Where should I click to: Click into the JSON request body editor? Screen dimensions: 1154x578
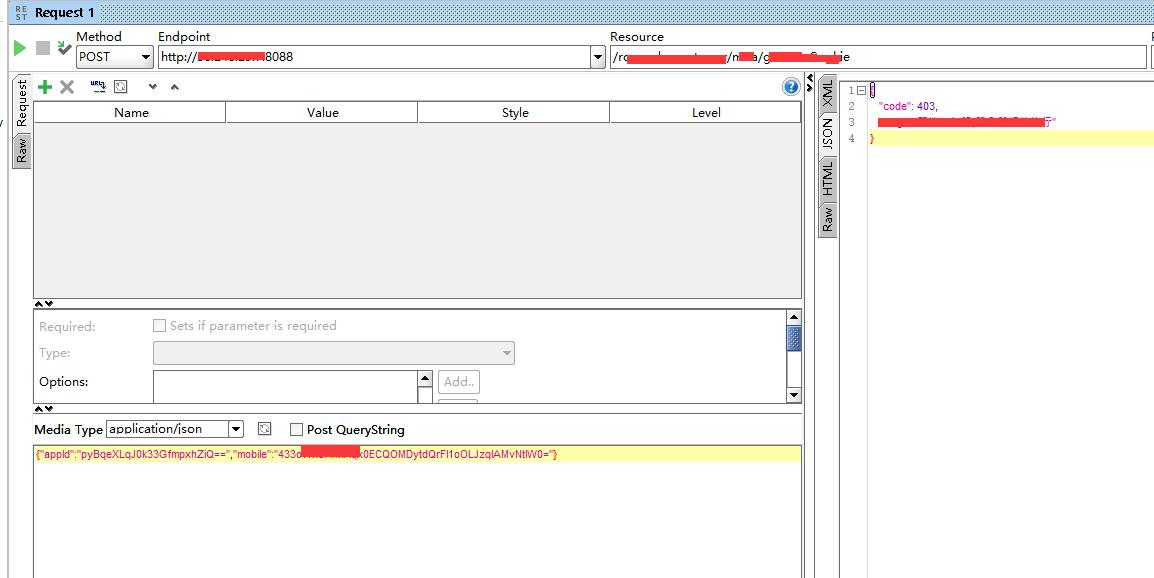point(417,511)
